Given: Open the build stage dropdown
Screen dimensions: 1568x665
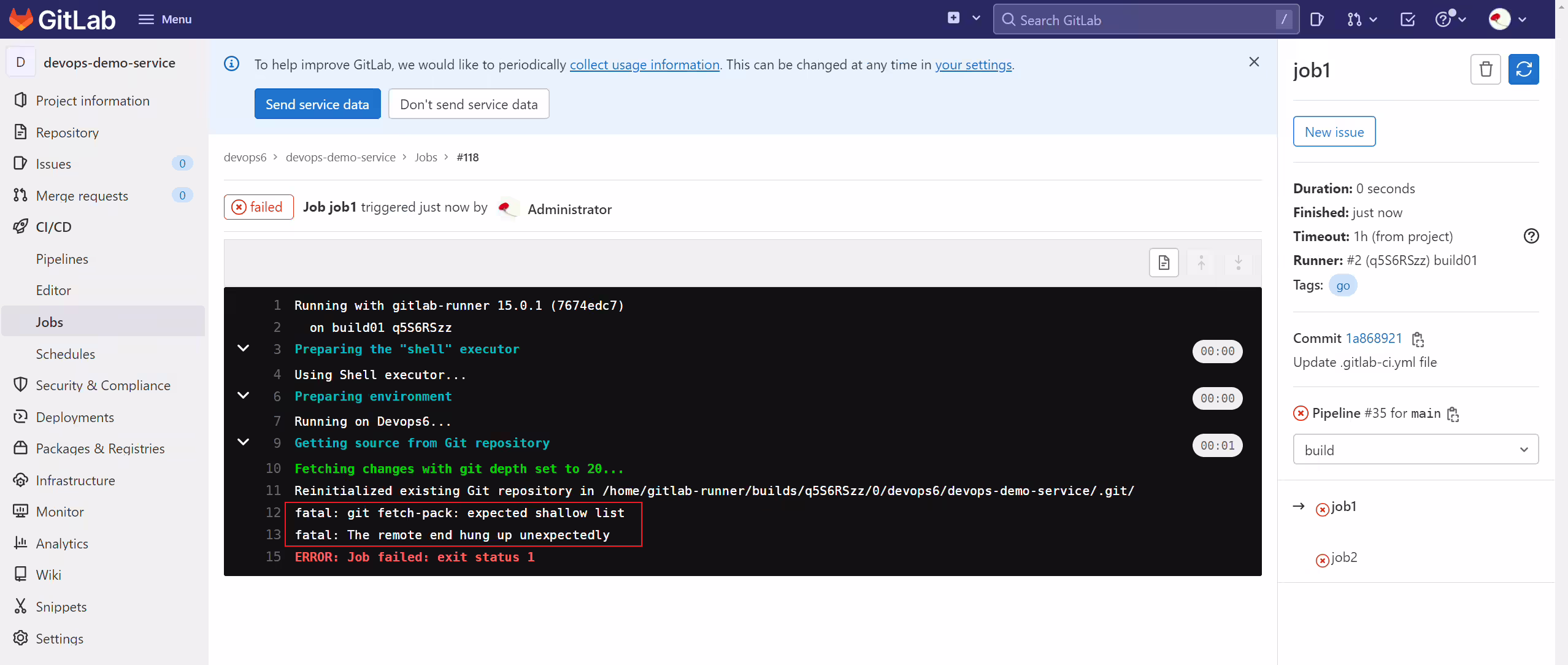Looking at the screenshot, I should tap(1416, 450).
